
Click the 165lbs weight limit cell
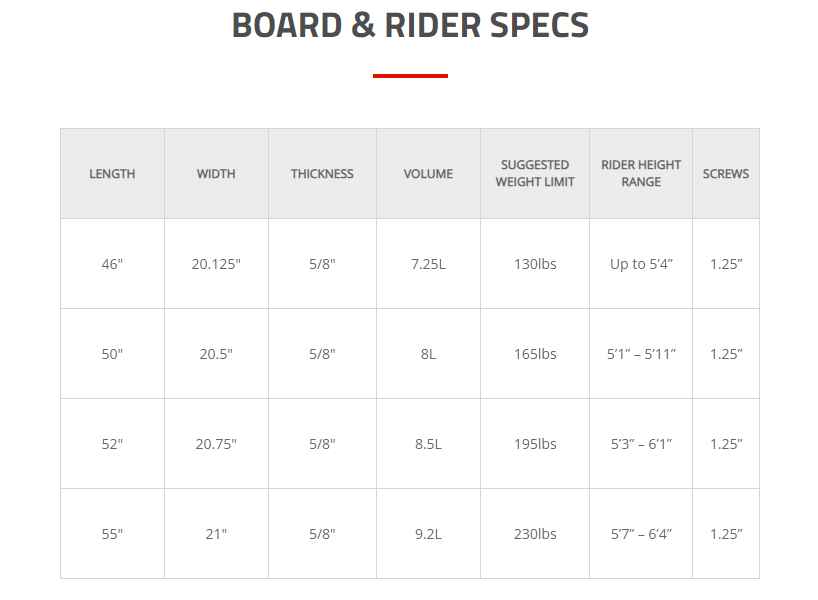[x=535, y=354]
